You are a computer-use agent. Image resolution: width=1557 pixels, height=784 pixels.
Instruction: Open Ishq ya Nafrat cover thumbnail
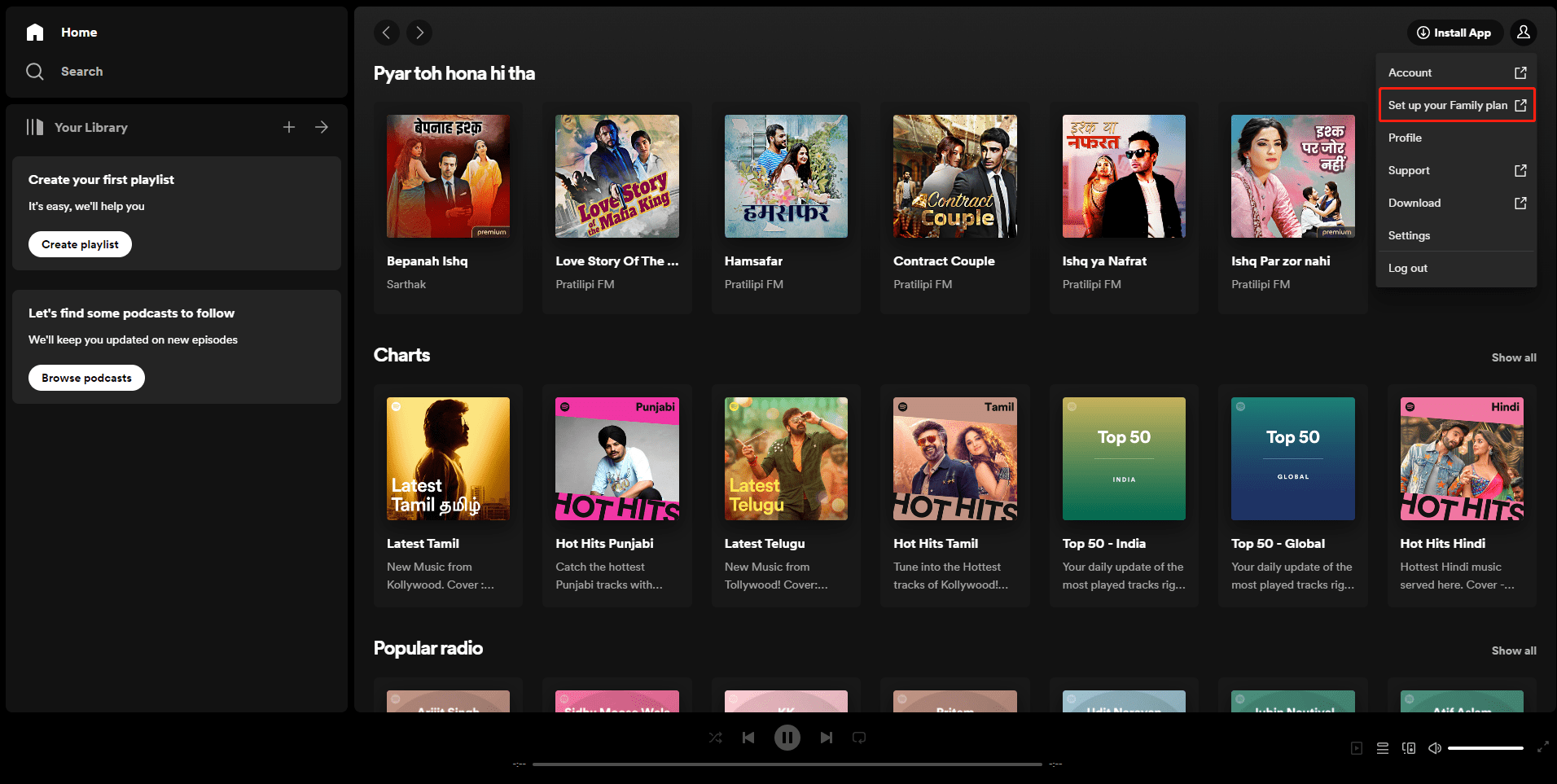1124,176
